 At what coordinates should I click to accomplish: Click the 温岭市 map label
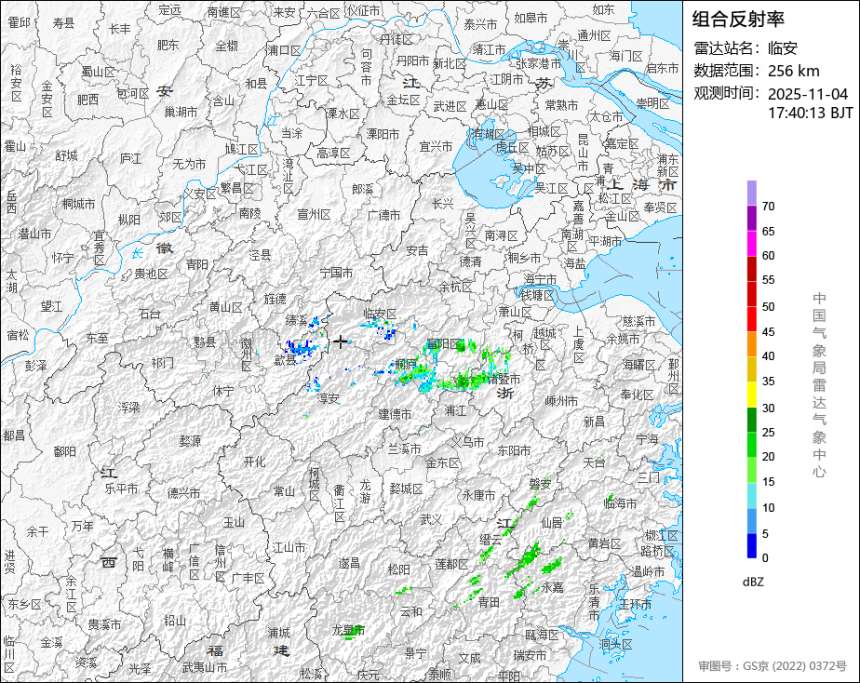pos(648,571)
